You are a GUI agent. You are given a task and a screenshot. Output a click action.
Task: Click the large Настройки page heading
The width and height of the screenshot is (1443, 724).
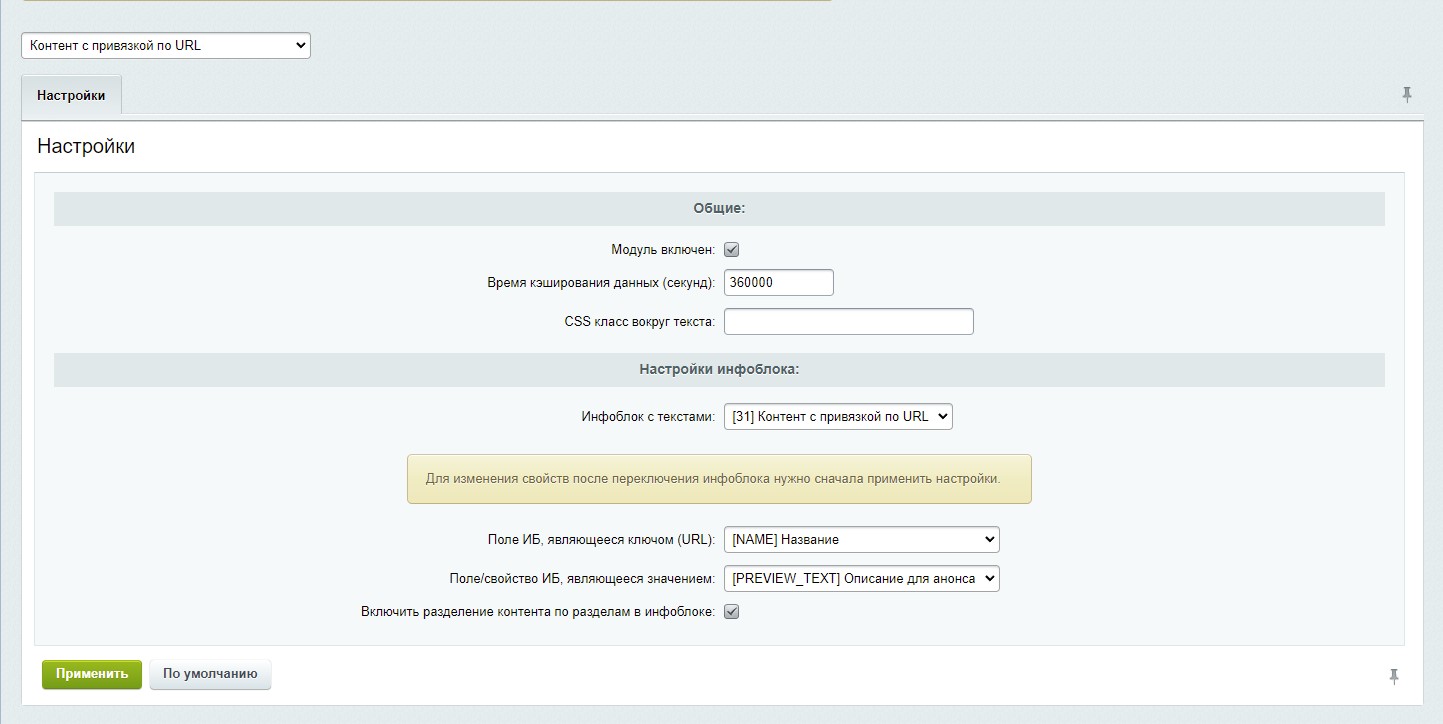86,147
